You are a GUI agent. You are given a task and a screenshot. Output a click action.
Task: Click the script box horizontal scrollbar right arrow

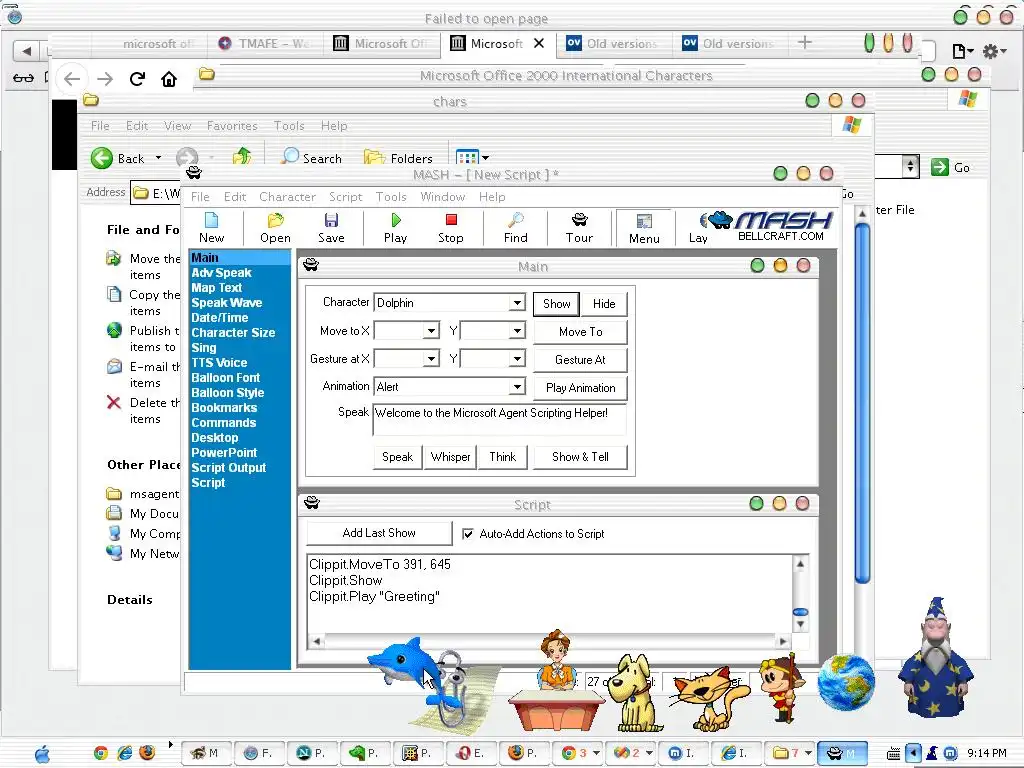pyautogui.click(x=784, y=641)
